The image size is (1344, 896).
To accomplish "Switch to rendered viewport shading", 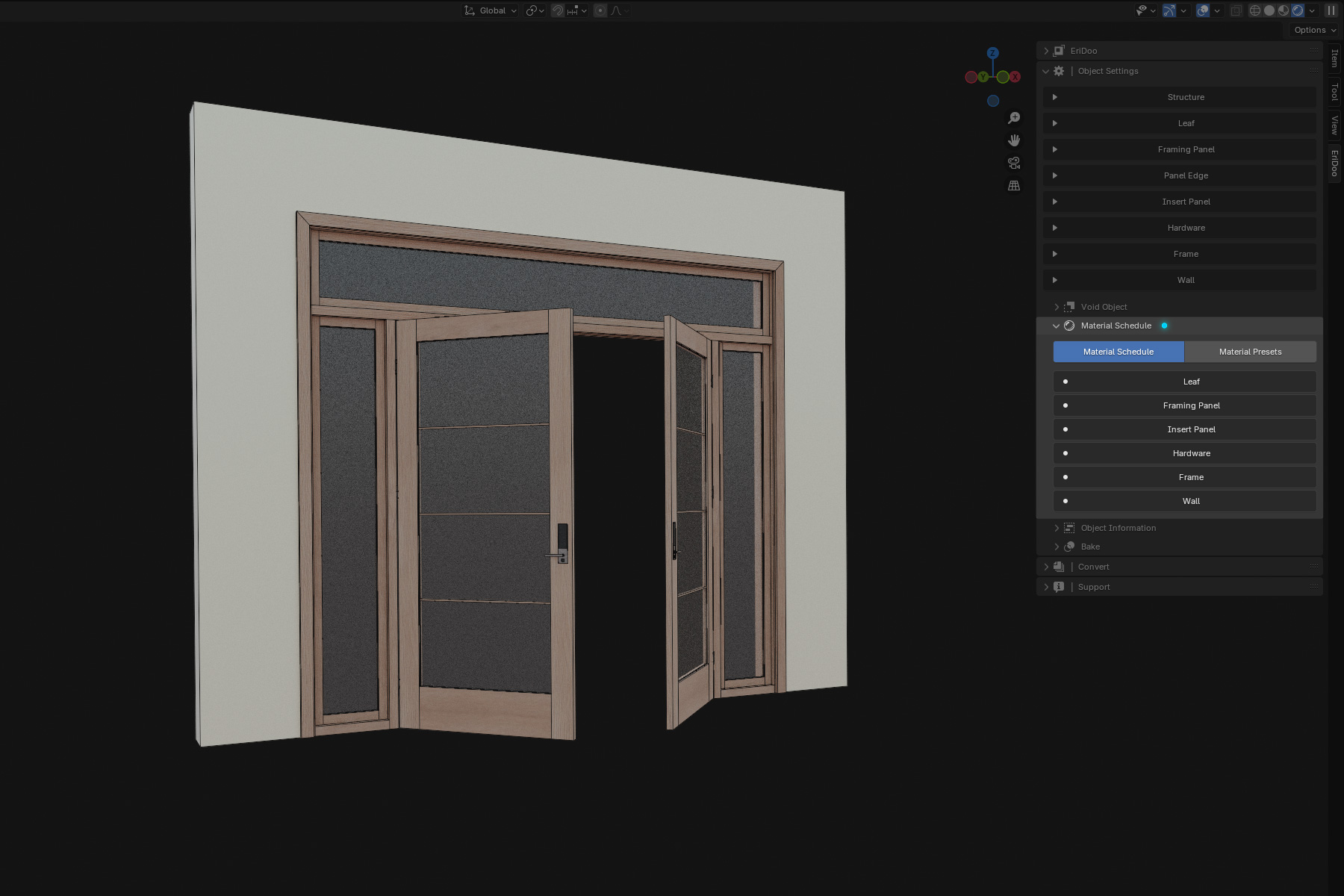I will point(1298,10).
